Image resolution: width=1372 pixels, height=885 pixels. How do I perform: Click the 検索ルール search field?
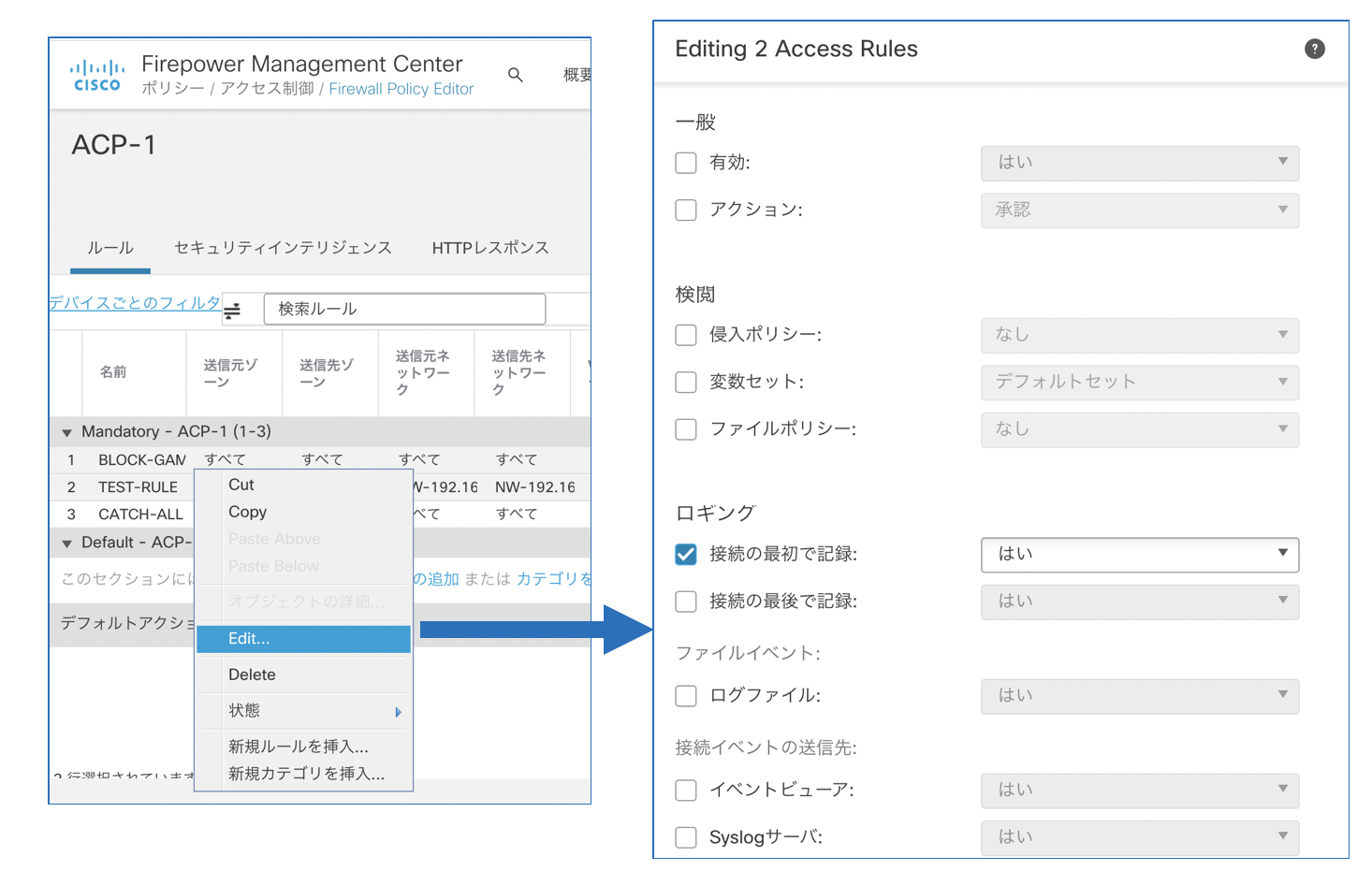[x=404, y=309]
